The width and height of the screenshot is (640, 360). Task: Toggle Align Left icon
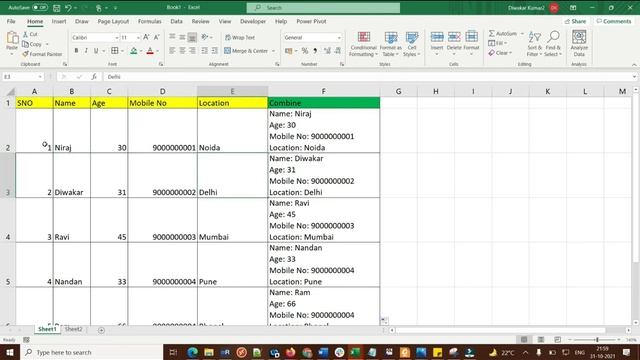[x=172, y=51]
